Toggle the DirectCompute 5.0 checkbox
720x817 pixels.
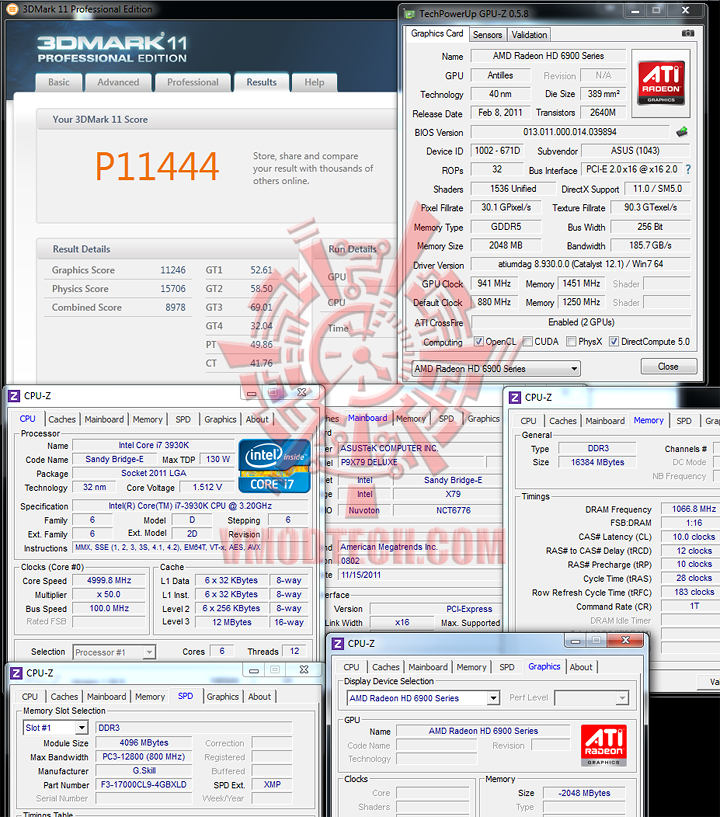pyautogui.click(x=614, y=341)
